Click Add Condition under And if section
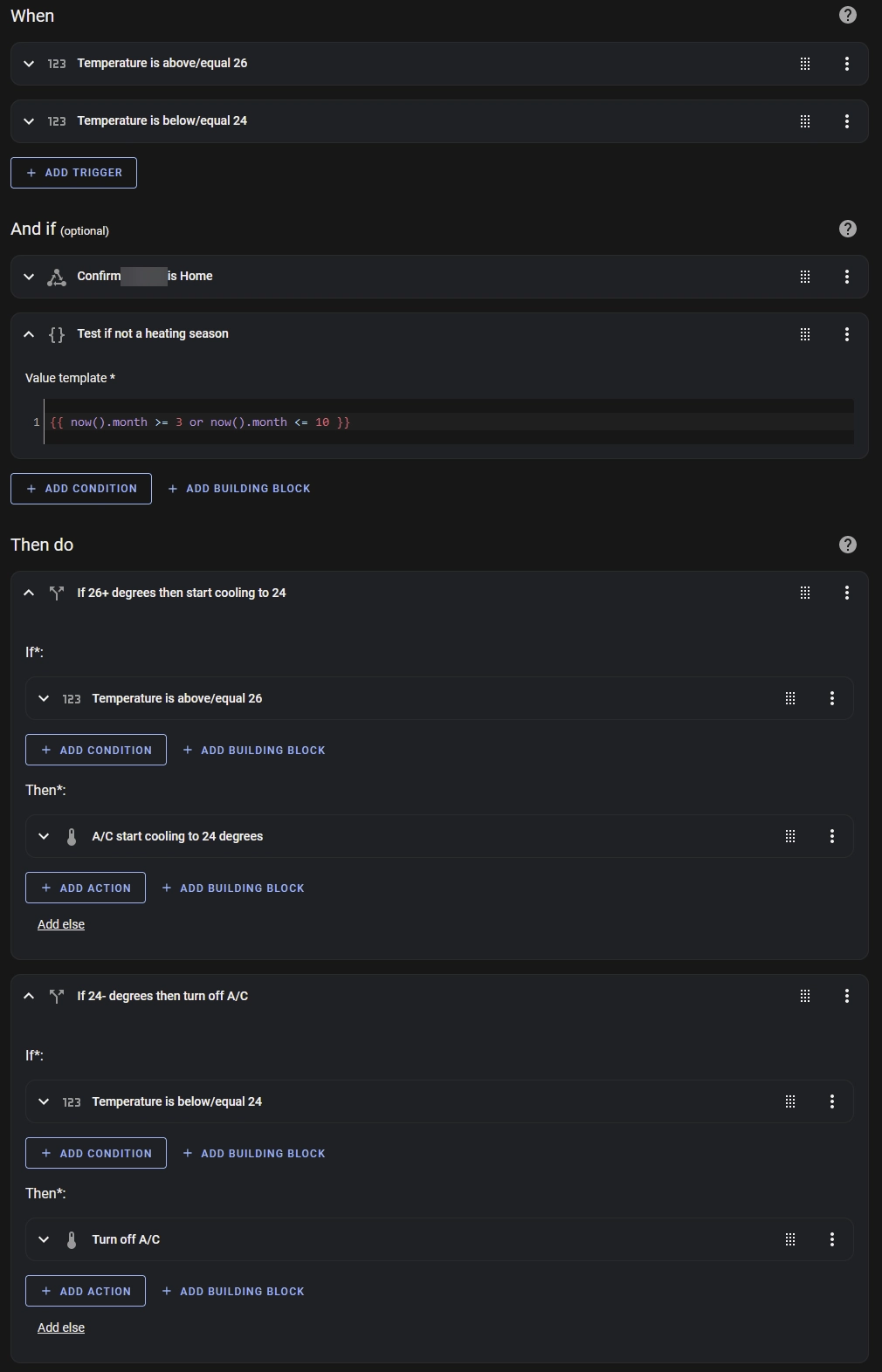 [x=81, y=489]
